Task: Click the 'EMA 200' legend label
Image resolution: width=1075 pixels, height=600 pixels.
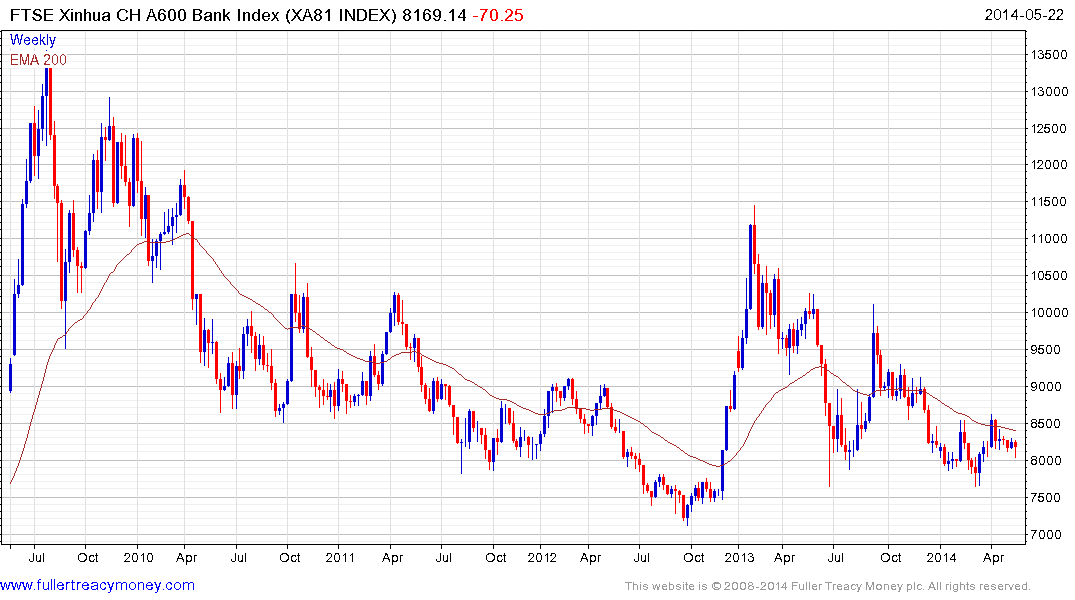Action: click(38, 60)
